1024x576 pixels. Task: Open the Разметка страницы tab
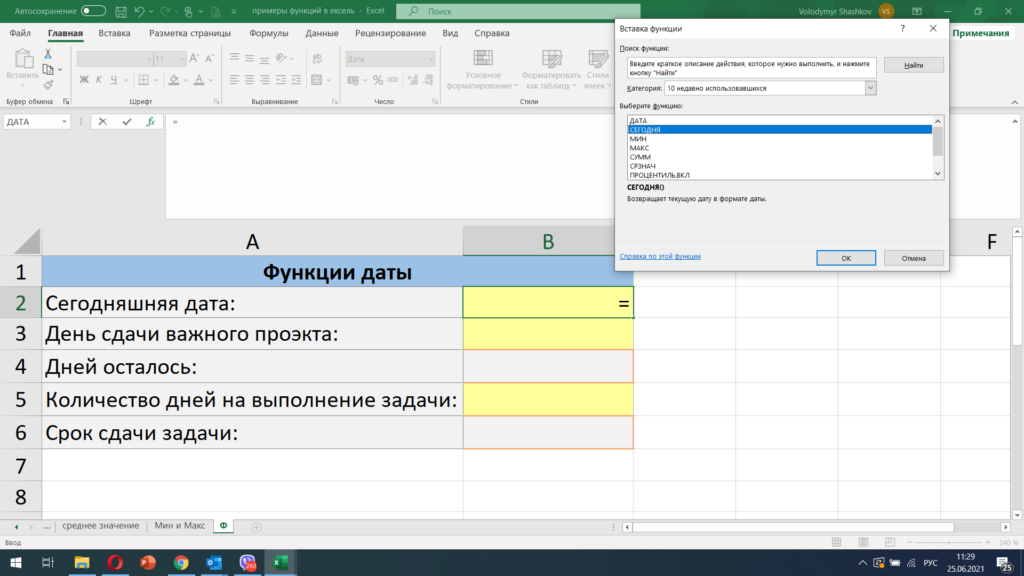(189, 33)
